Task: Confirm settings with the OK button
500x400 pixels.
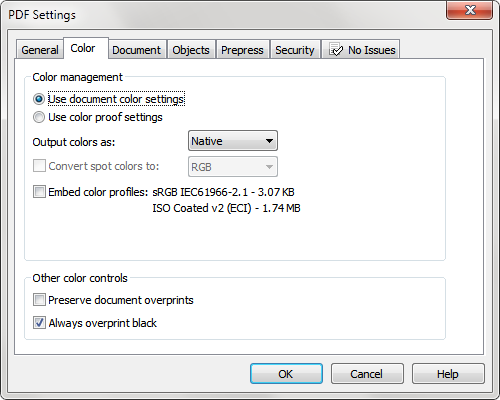Action: pos(286,374)
